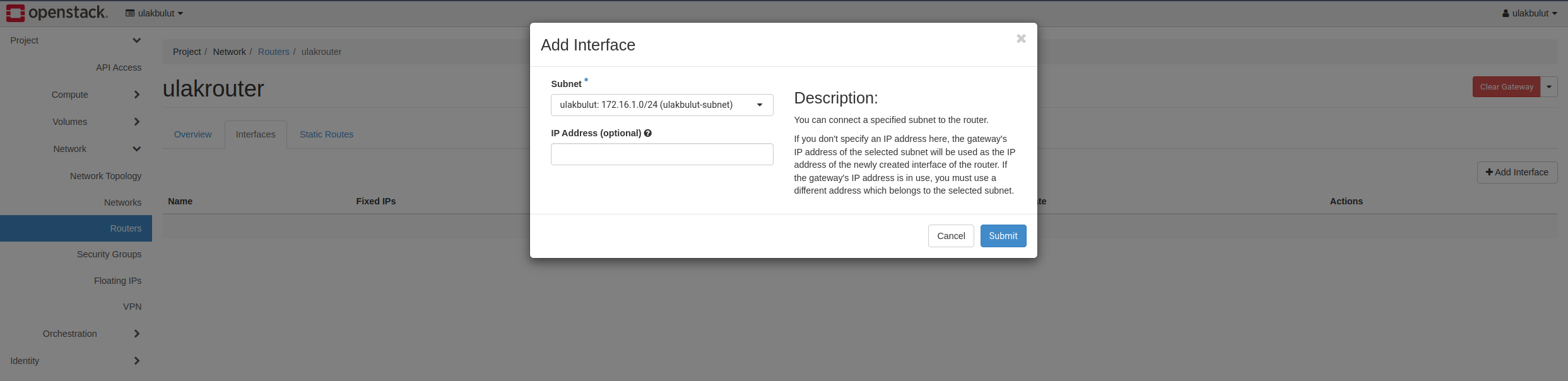This screenshot has width=1568, height=381.
Task: Expand the Identity sidebar section
Action: click(x=76, y=361)
